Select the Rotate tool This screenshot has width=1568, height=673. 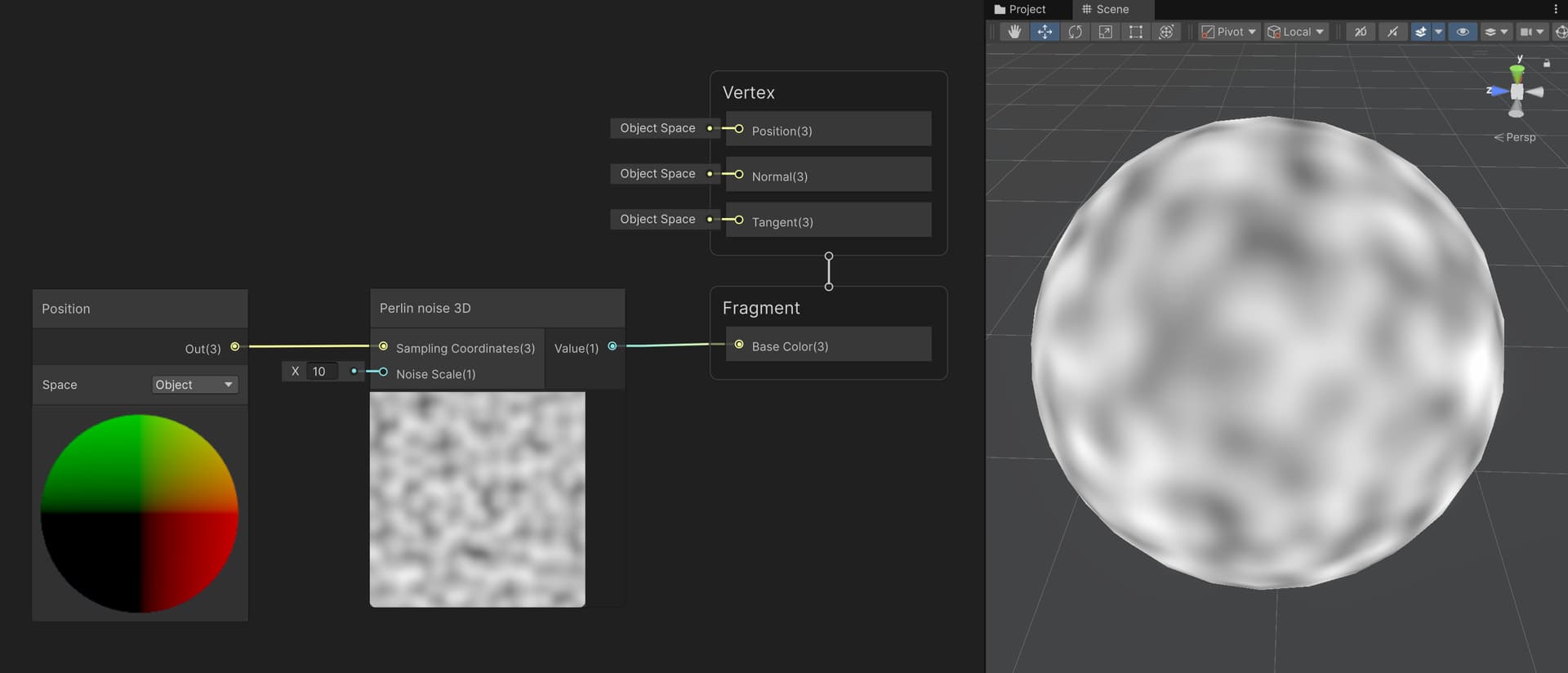pyautogui.click(x=1075, y=32)
